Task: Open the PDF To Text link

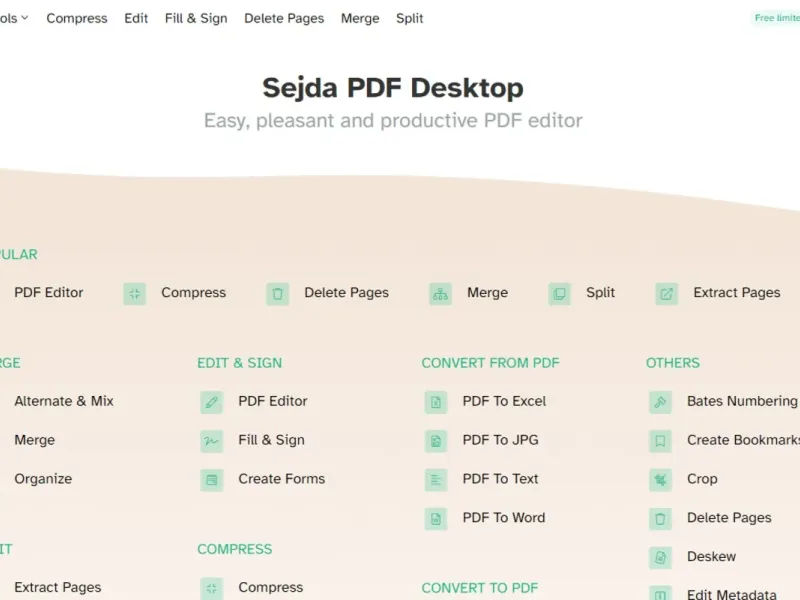Action: (x=500, y=479)
